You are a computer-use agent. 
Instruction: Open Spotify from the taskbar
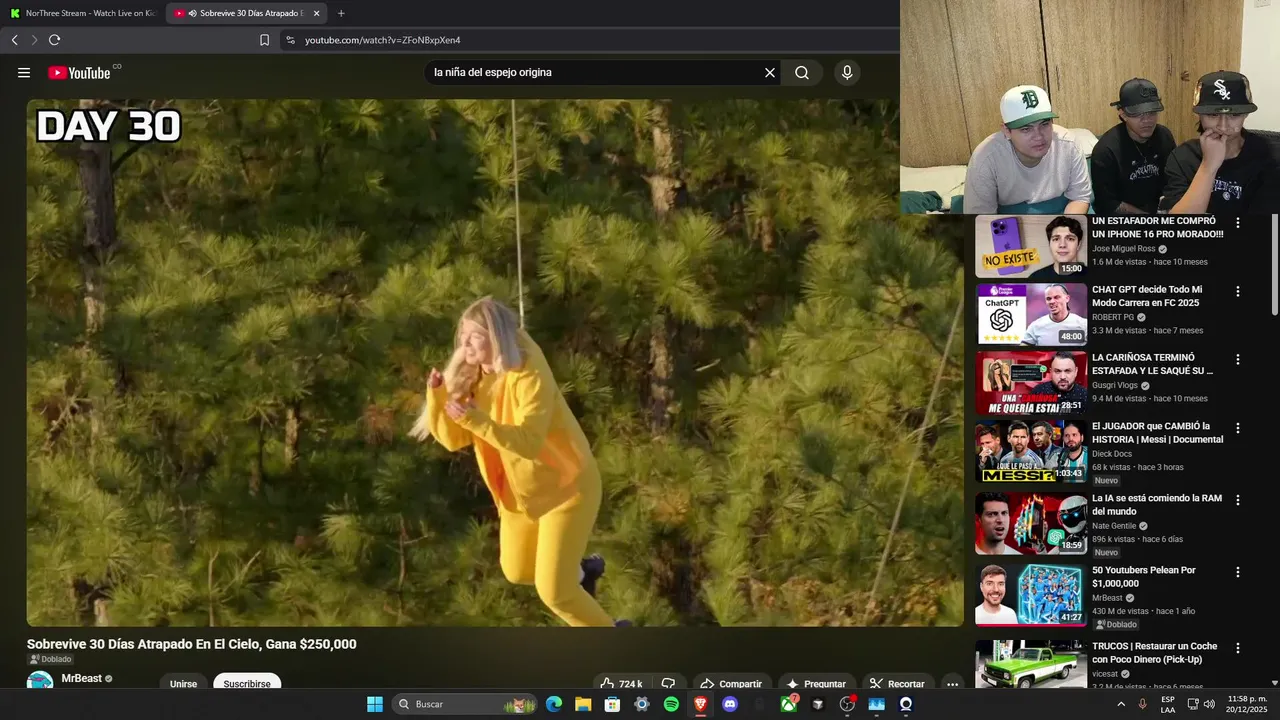pyautogui.click(x=671, y=704)
